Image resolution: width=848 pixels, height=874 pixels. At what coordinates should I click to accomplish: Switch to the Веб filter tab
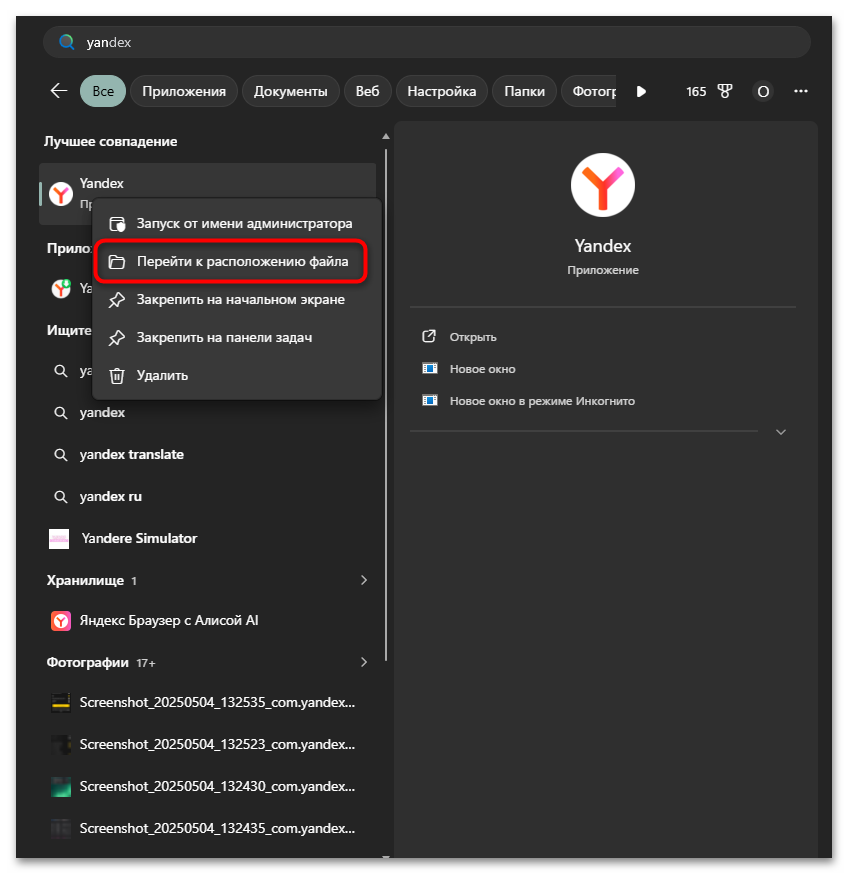coord(367,91)
